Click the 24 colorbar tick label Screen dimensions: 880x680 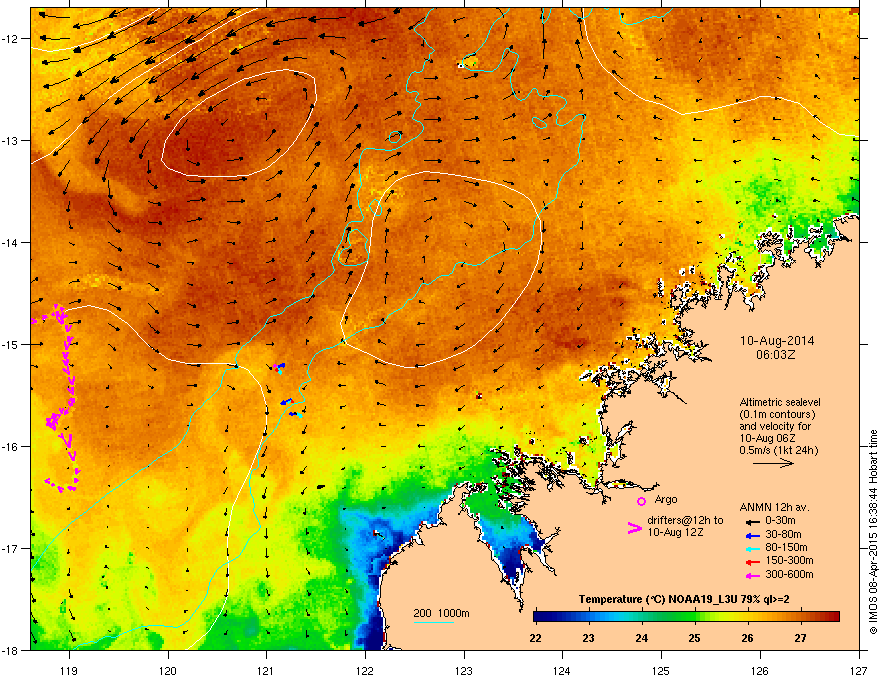[641, 638]
